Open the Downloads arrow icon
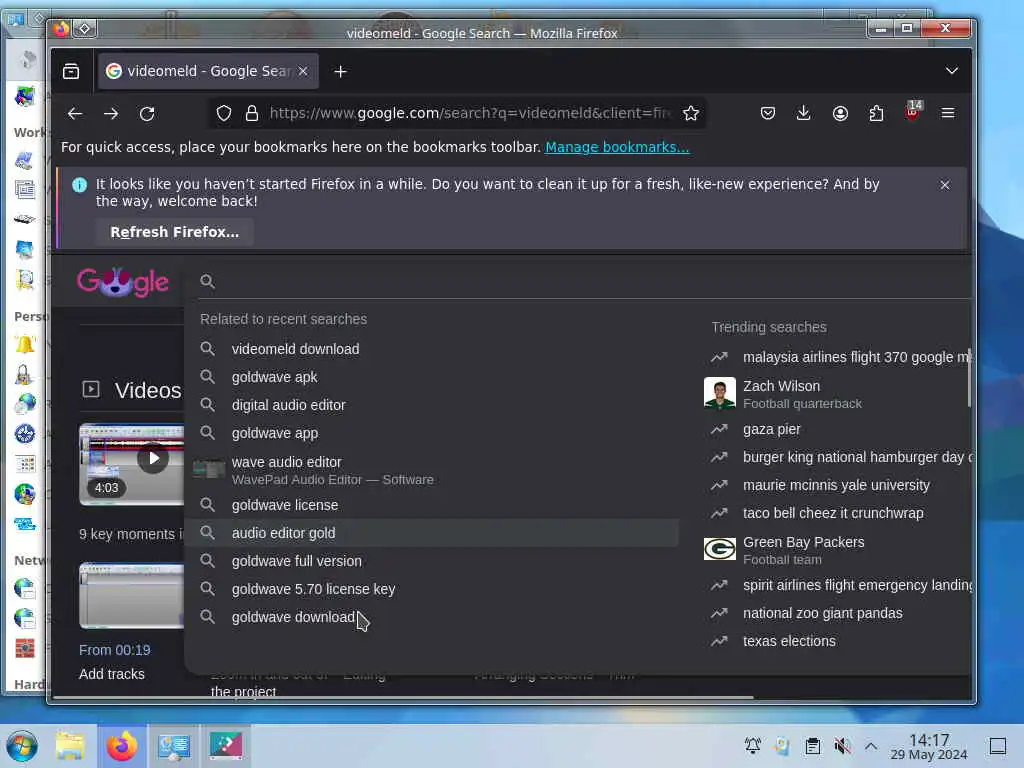The width and height of the screenshot is (1024, 768). (x=803, y=114)
